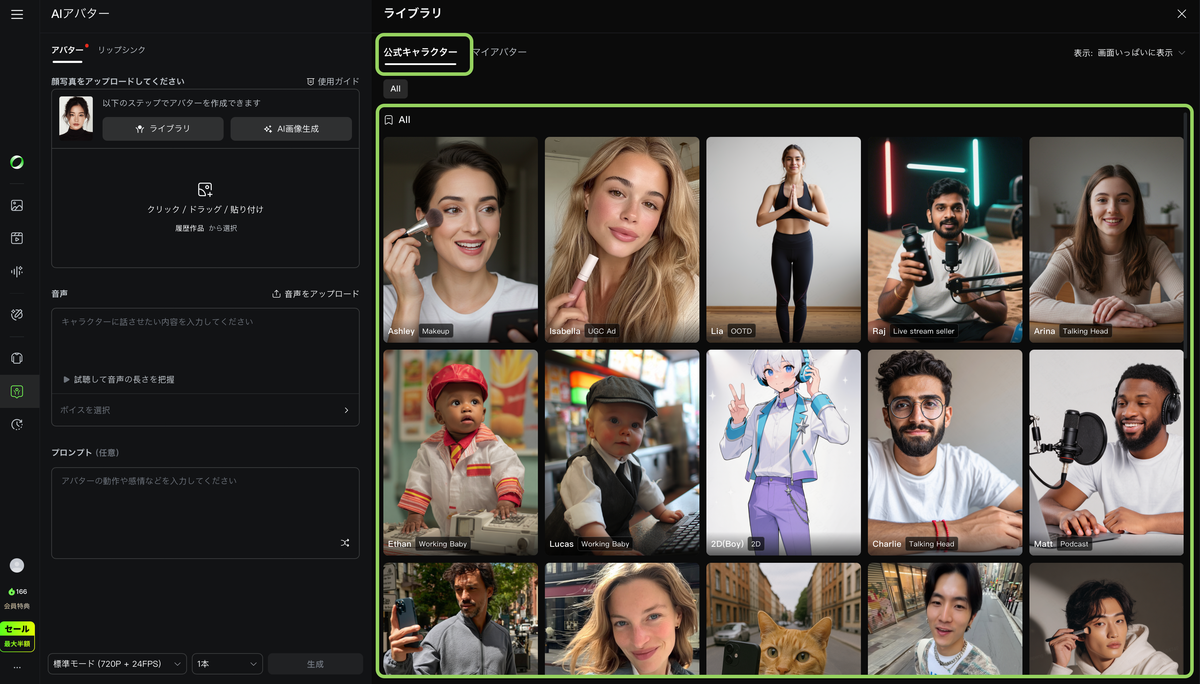Open the video generation sidebar icon

coord(17,238)
